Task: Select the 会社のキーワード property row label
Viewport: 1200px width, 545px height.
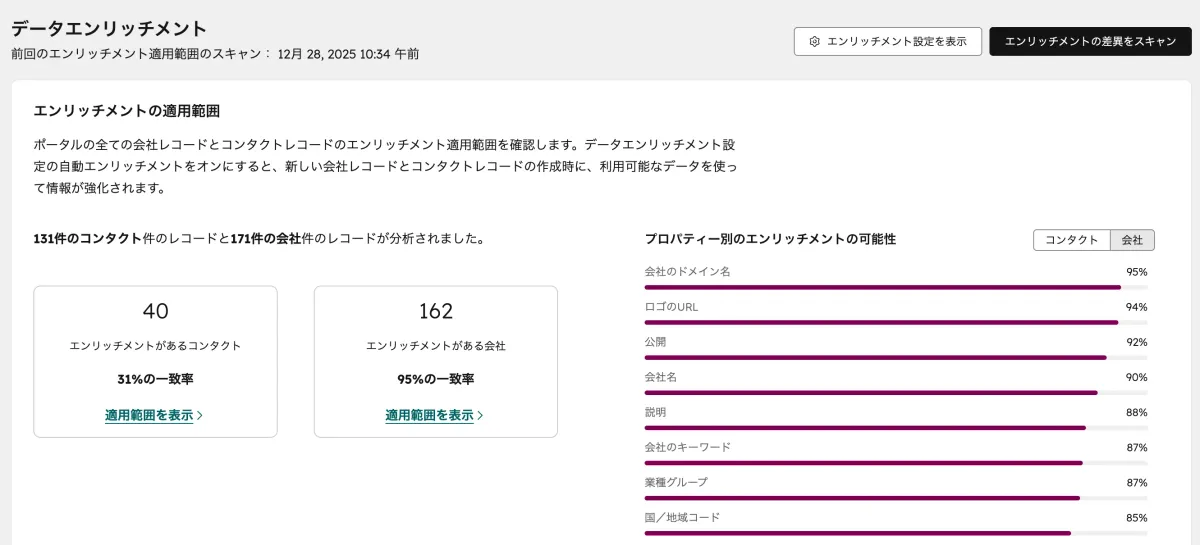Action: (688, 447)
